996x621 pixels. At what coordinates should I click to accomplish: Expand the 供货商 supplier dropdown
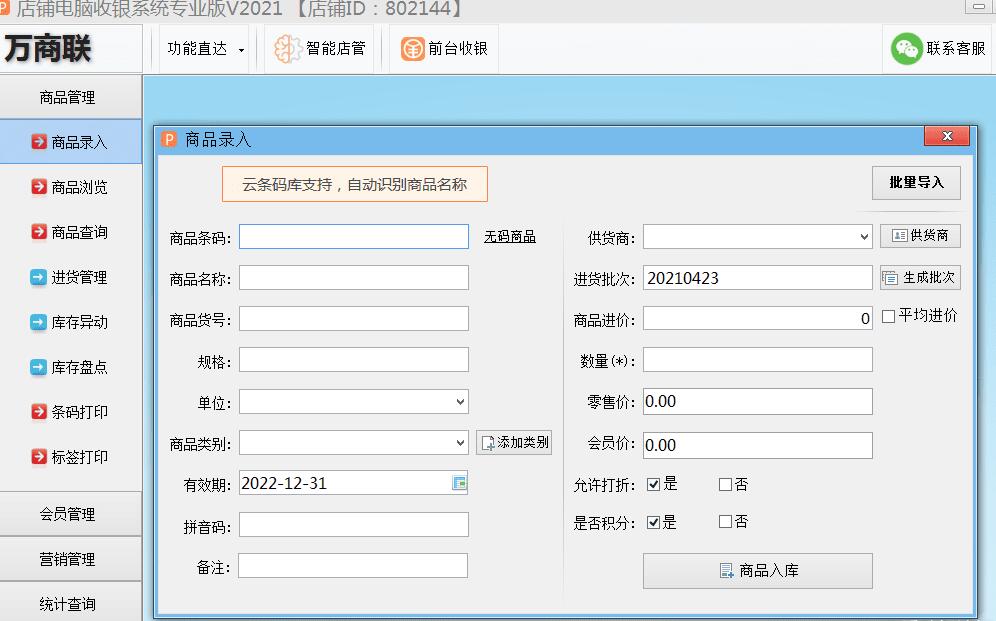pyautogui.click(x=866, y=235)
